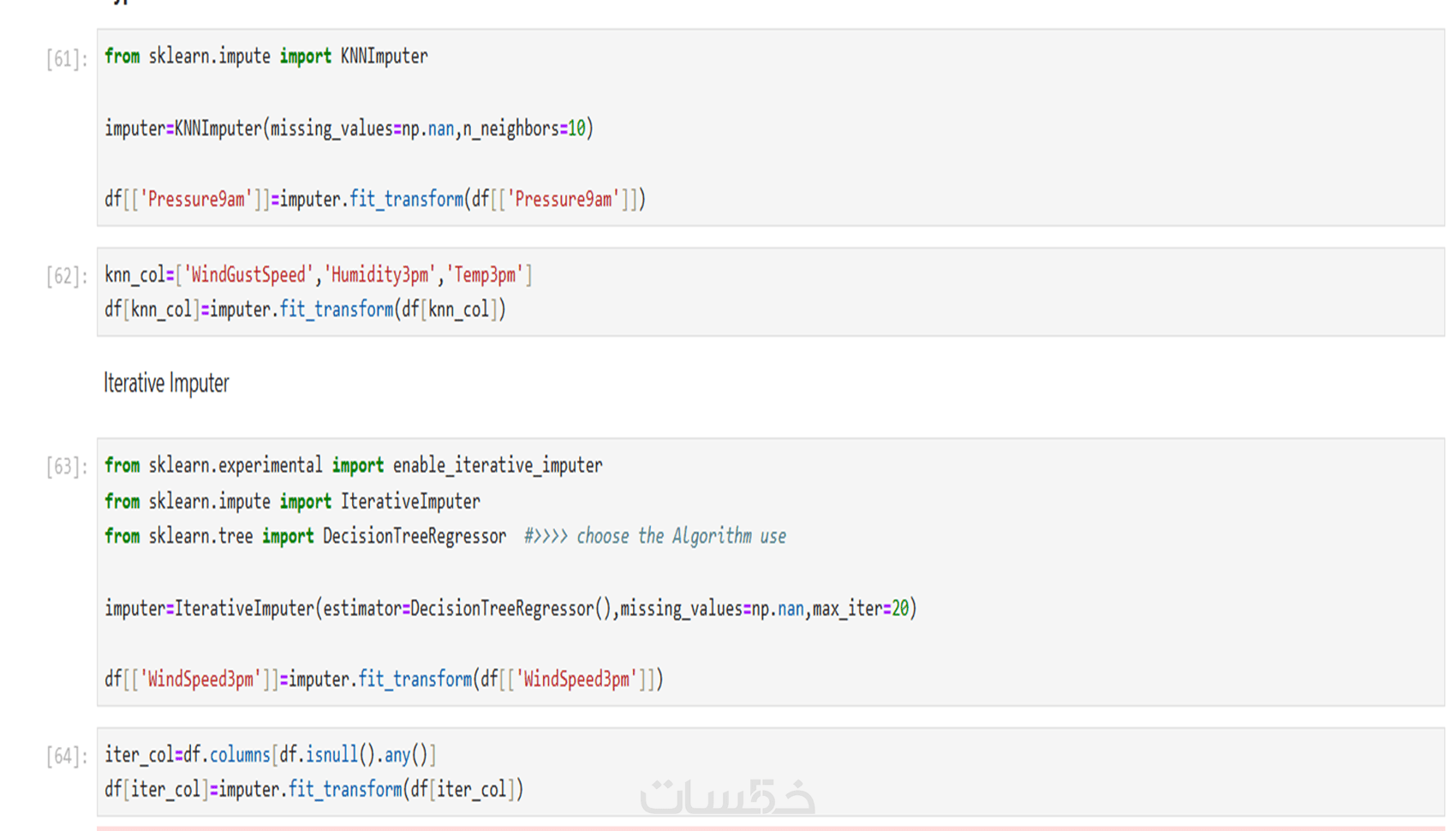Click the iter_col definition line
This screenshot has width=1456, height=831.
click(270, 755)
